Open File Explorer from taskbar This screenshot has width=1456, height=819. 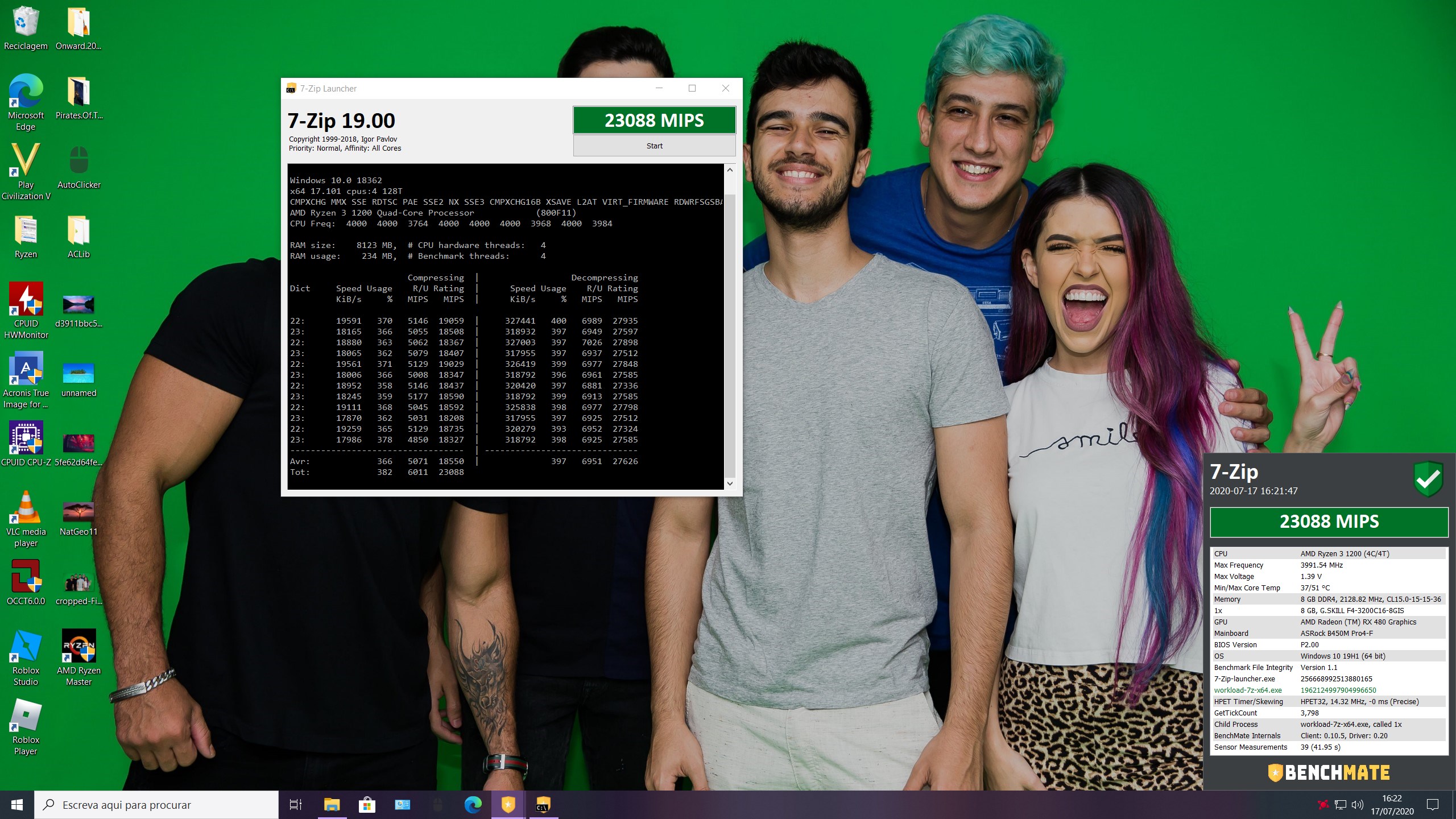(x=332, y=805)
